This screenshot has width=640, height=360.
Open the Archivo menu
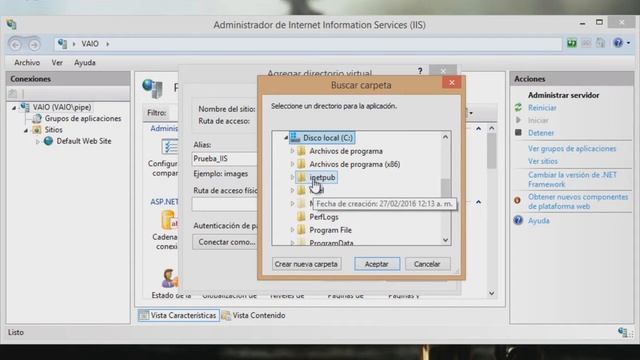27,63
